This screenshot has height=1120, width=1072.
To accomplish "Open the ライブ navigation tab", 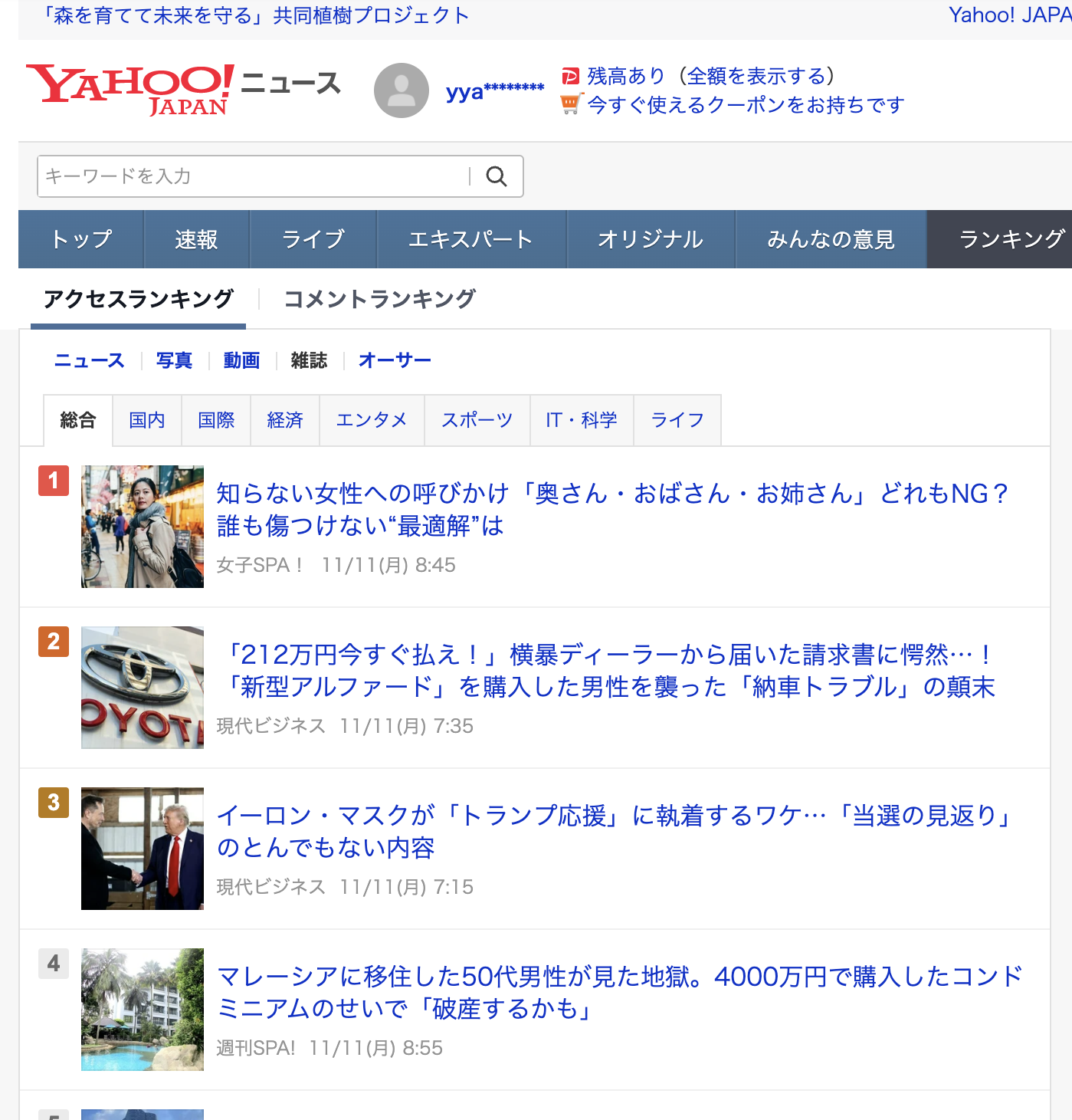I will (x=313, y=239).
